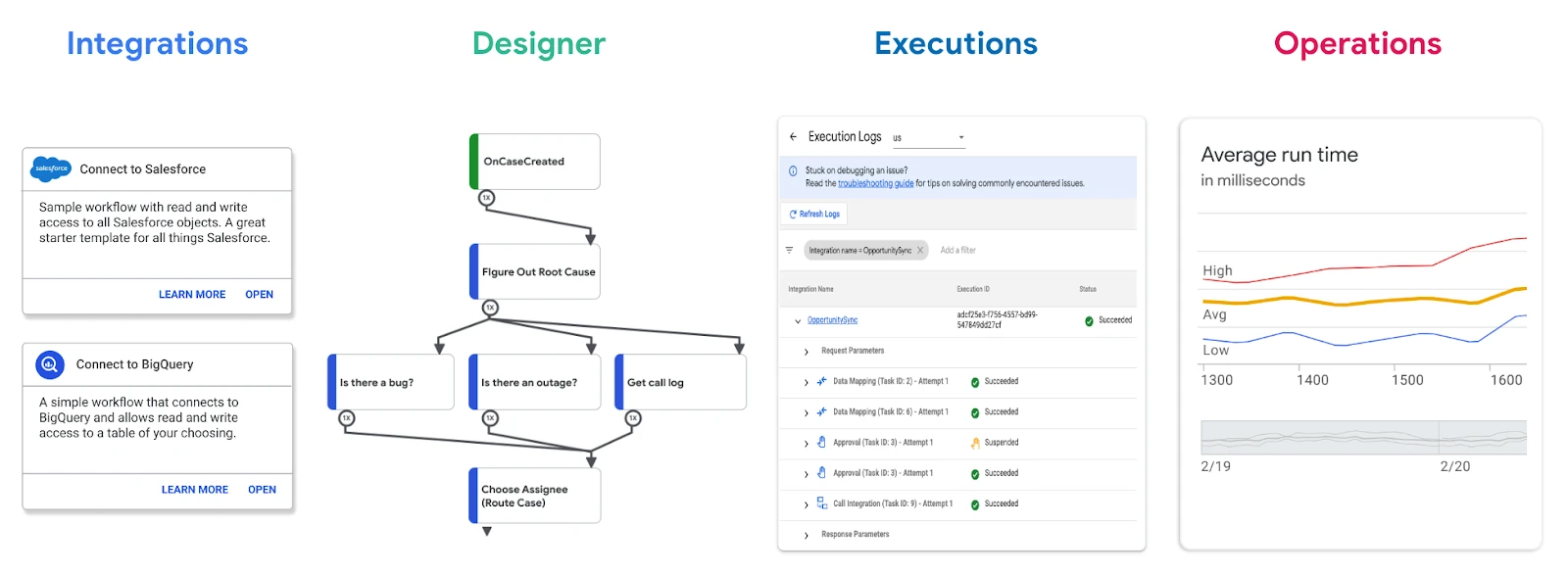Click the Integration Name column header

810,289
